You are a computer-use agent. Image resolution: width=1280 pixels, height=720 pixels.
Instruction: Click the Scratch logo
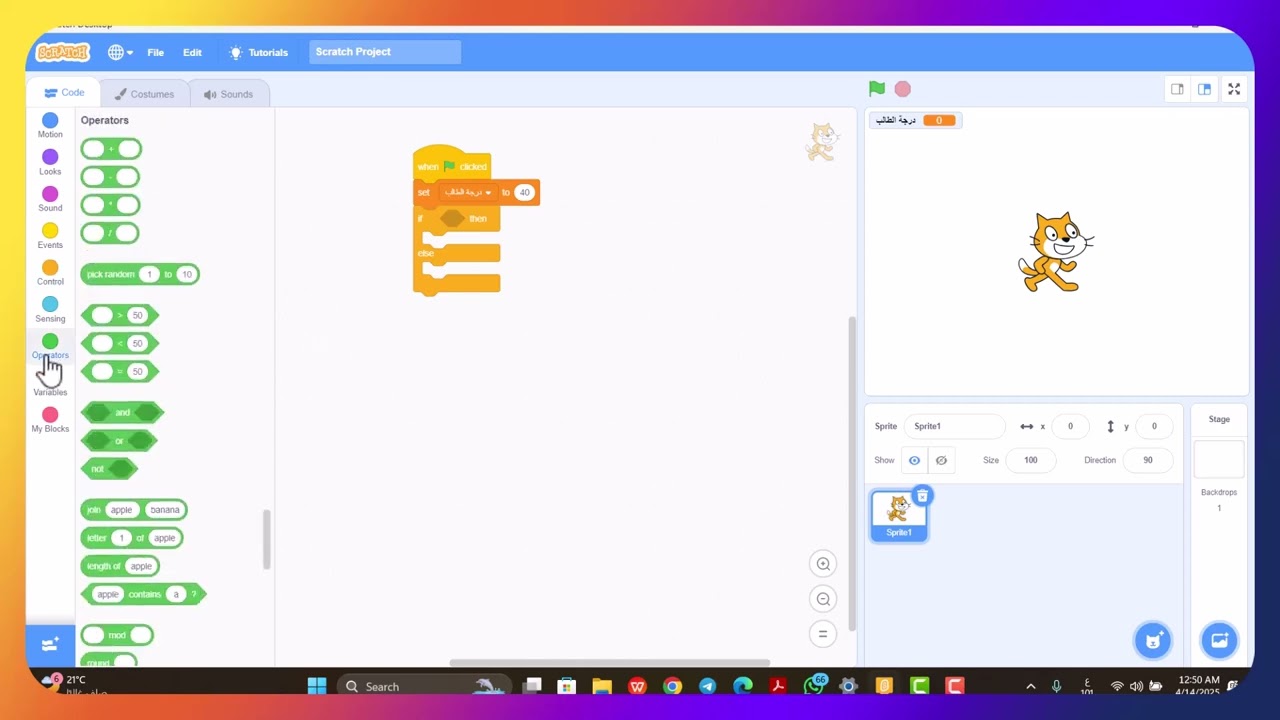[62, 52]
